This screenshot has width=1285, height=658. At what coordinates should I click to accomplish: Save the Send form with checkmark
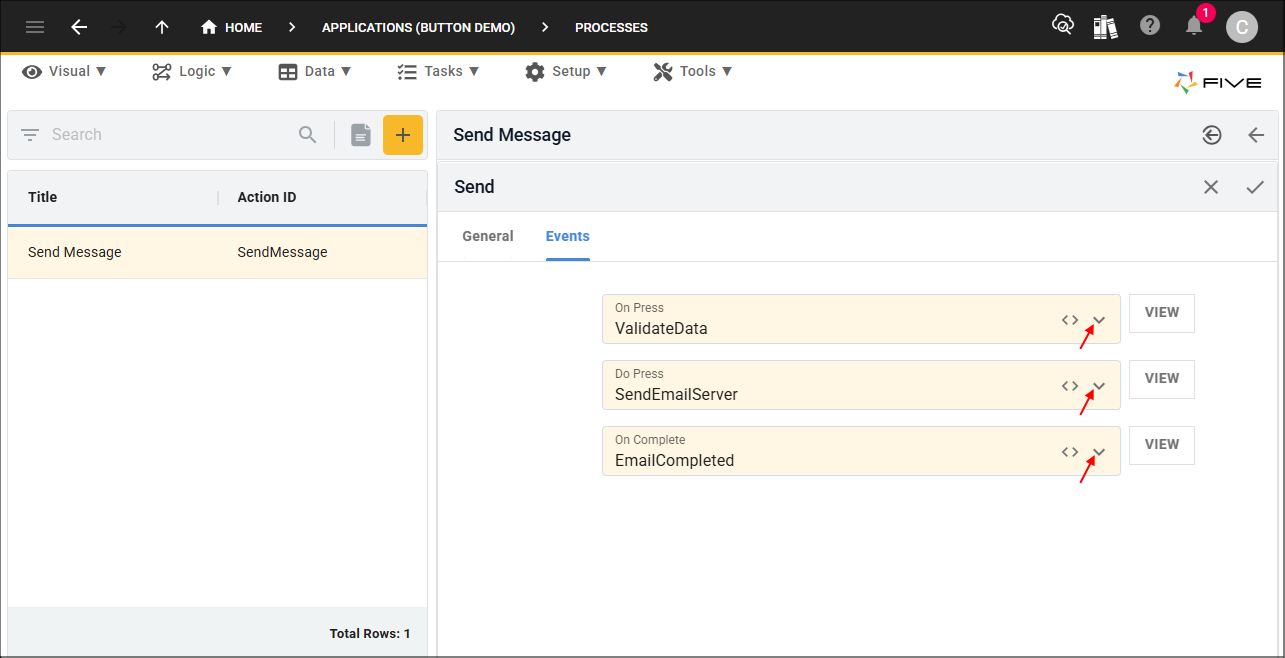tap(1255, 187)
